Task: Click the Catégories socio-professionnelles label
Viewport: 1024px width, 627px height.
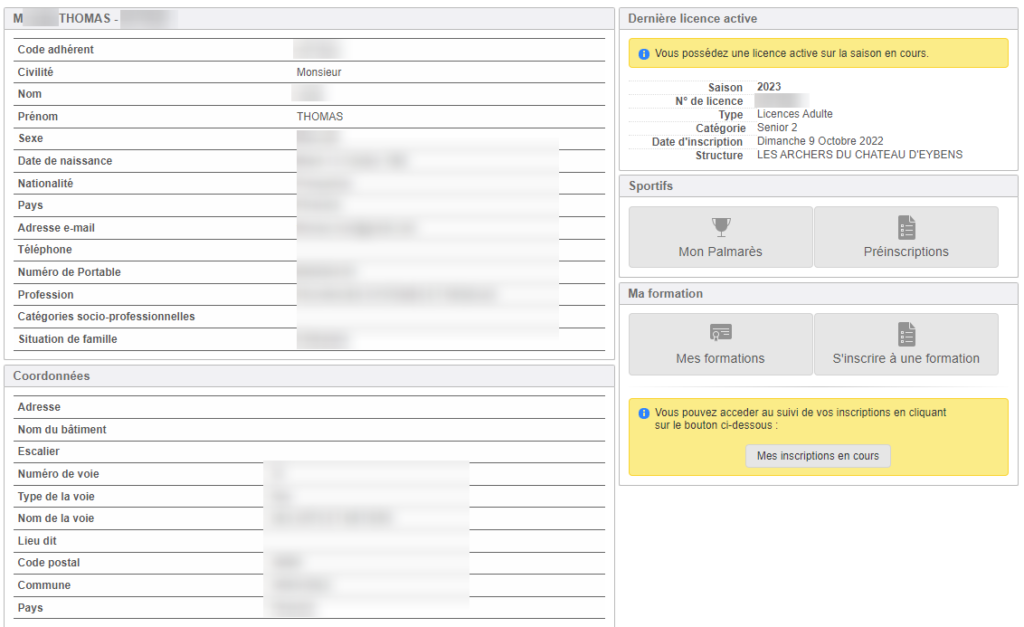Action: (x=106, y=317)
